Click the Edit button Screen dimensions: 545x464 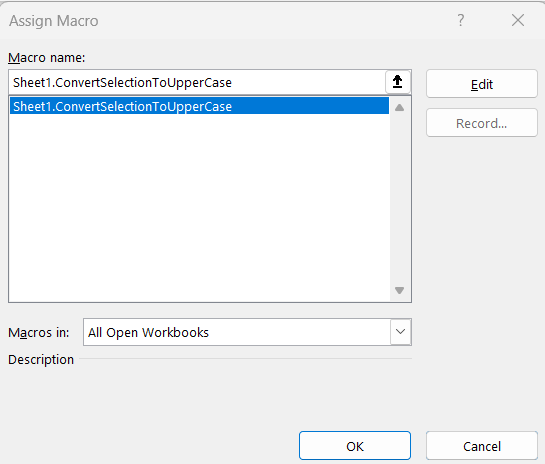tap(482, 84)
